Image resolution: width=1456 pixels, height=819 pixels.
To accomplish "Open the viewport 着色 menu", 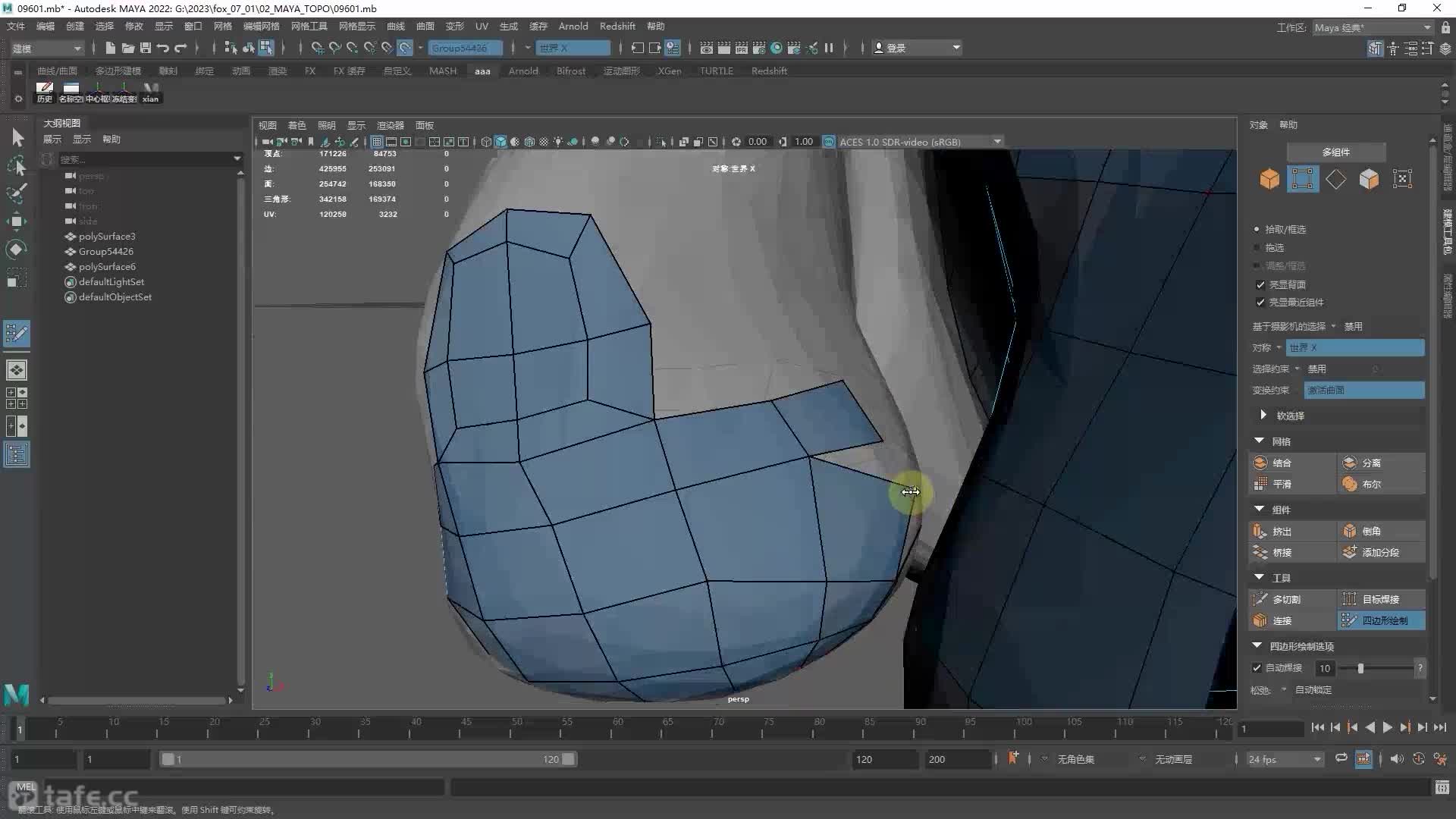I will click(297, 126).
